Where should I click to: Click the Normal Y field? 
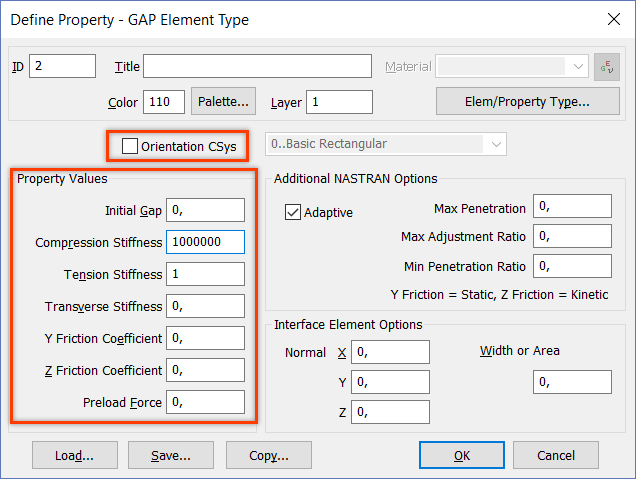pyautogui.click(x=390, y=382)
